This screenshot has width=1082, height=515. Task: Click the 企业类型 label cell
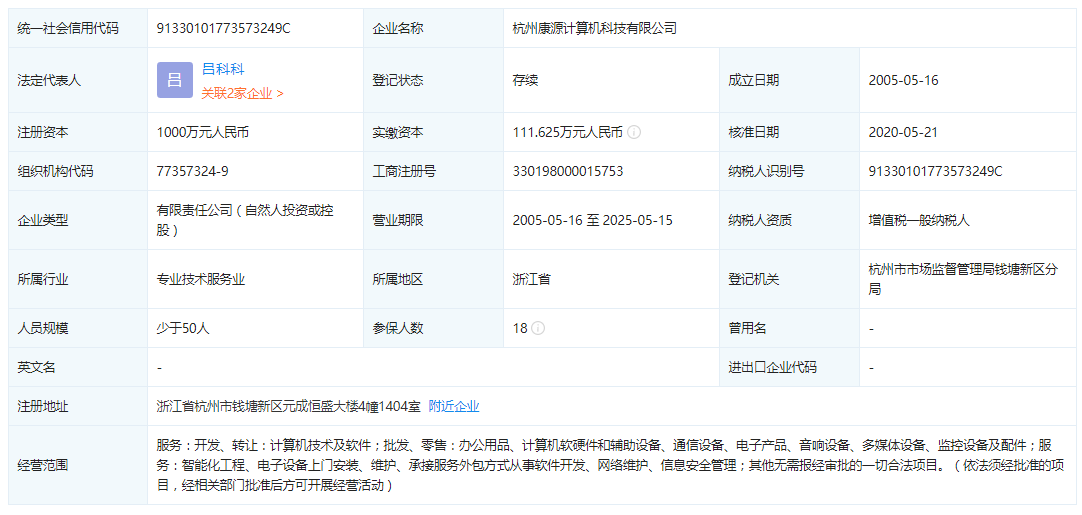pos(78,220)
